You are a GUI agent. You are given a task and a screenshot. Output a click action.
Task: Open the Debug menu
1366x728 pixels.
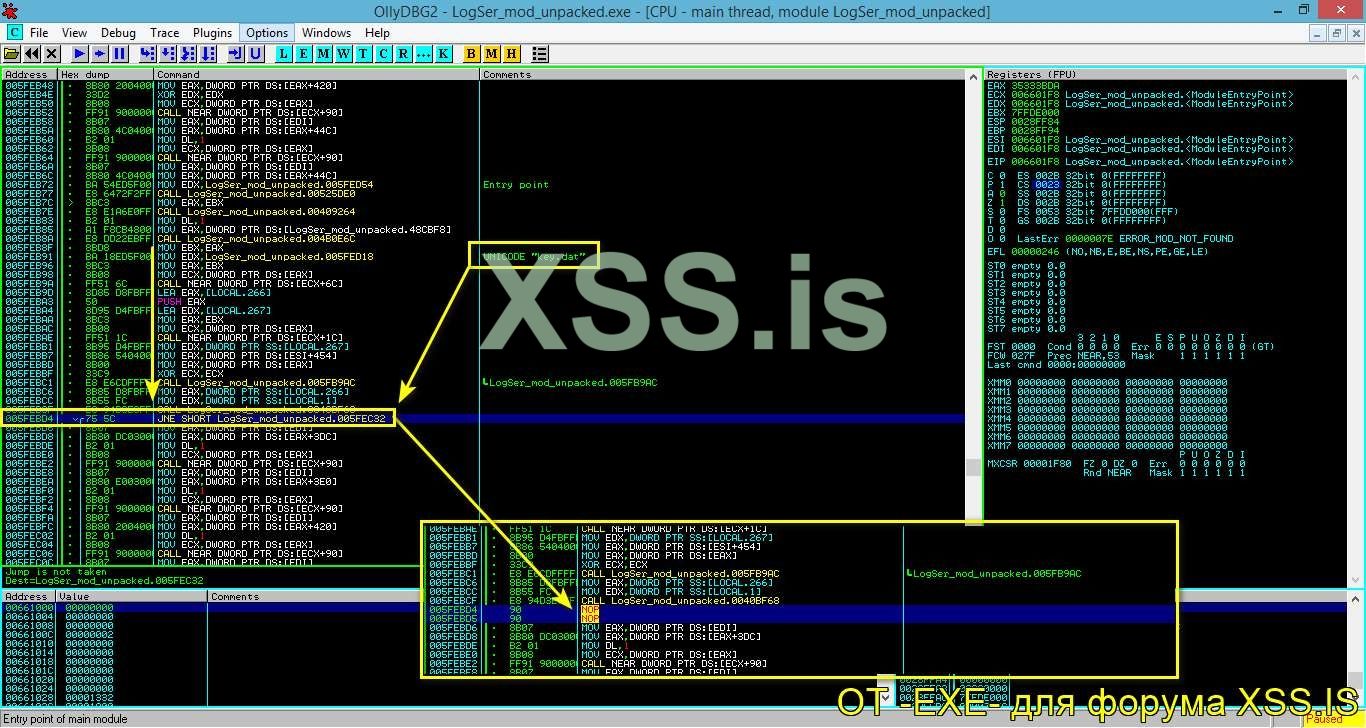point(118,33)
